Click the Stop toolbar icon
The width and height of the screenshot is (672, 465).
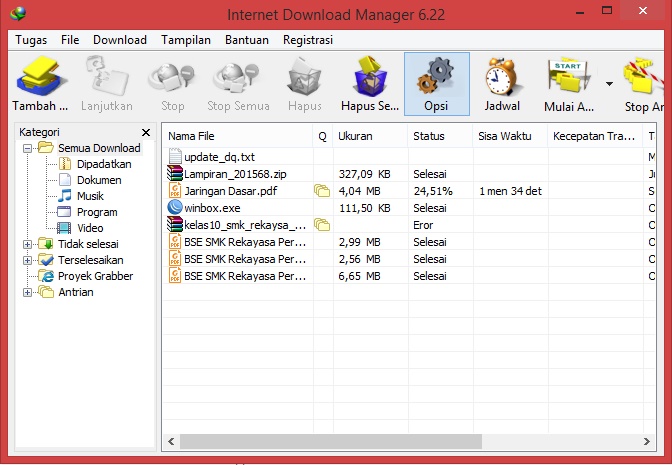[172, 76]
